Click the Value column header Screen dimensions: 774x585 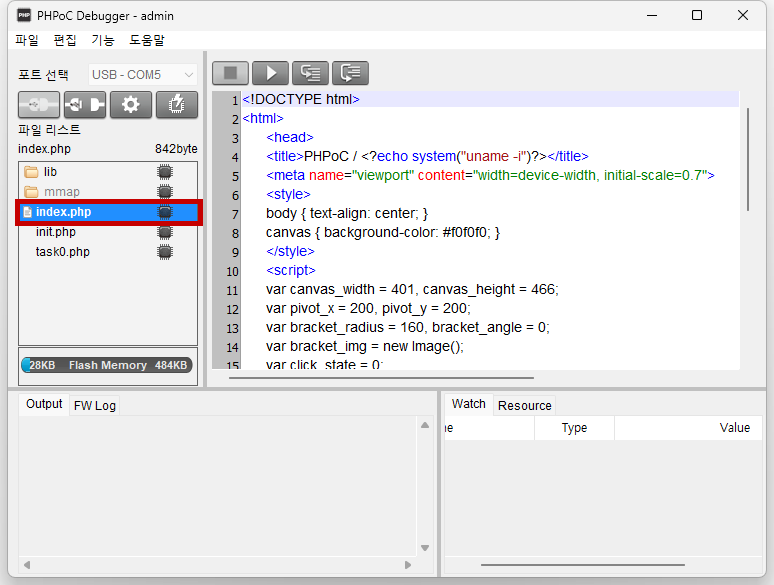pos(689,428)
